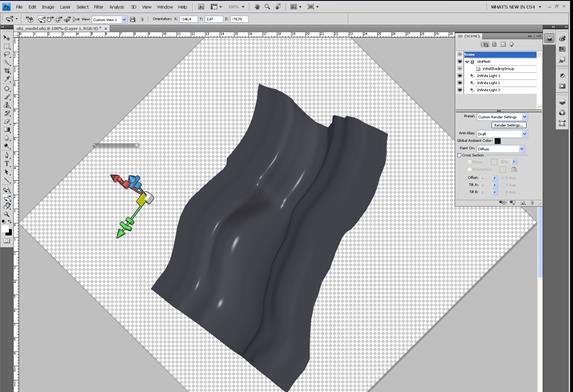Open the File menu

pos(19,7)
